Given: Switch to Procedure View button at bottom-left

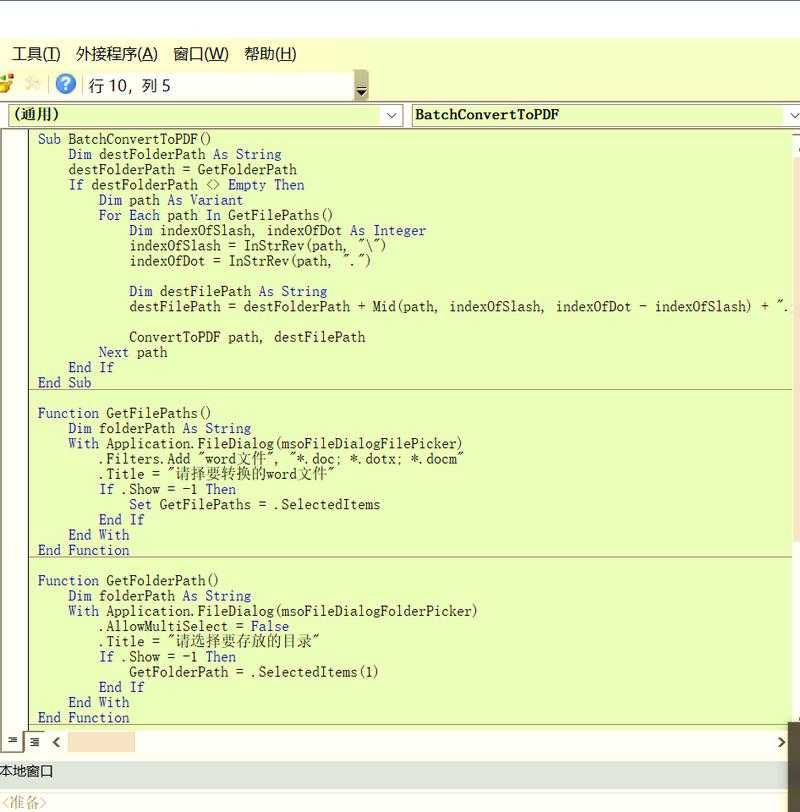Looking at the screenshot, I should pyautogui.click(x=12, y=742).
